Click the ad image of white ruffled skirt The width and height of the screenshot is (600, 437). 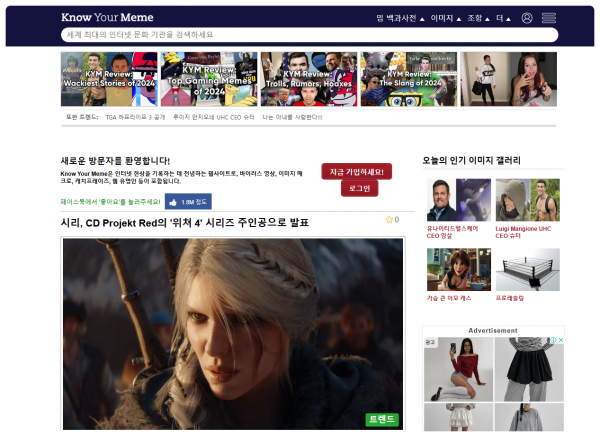458,417
